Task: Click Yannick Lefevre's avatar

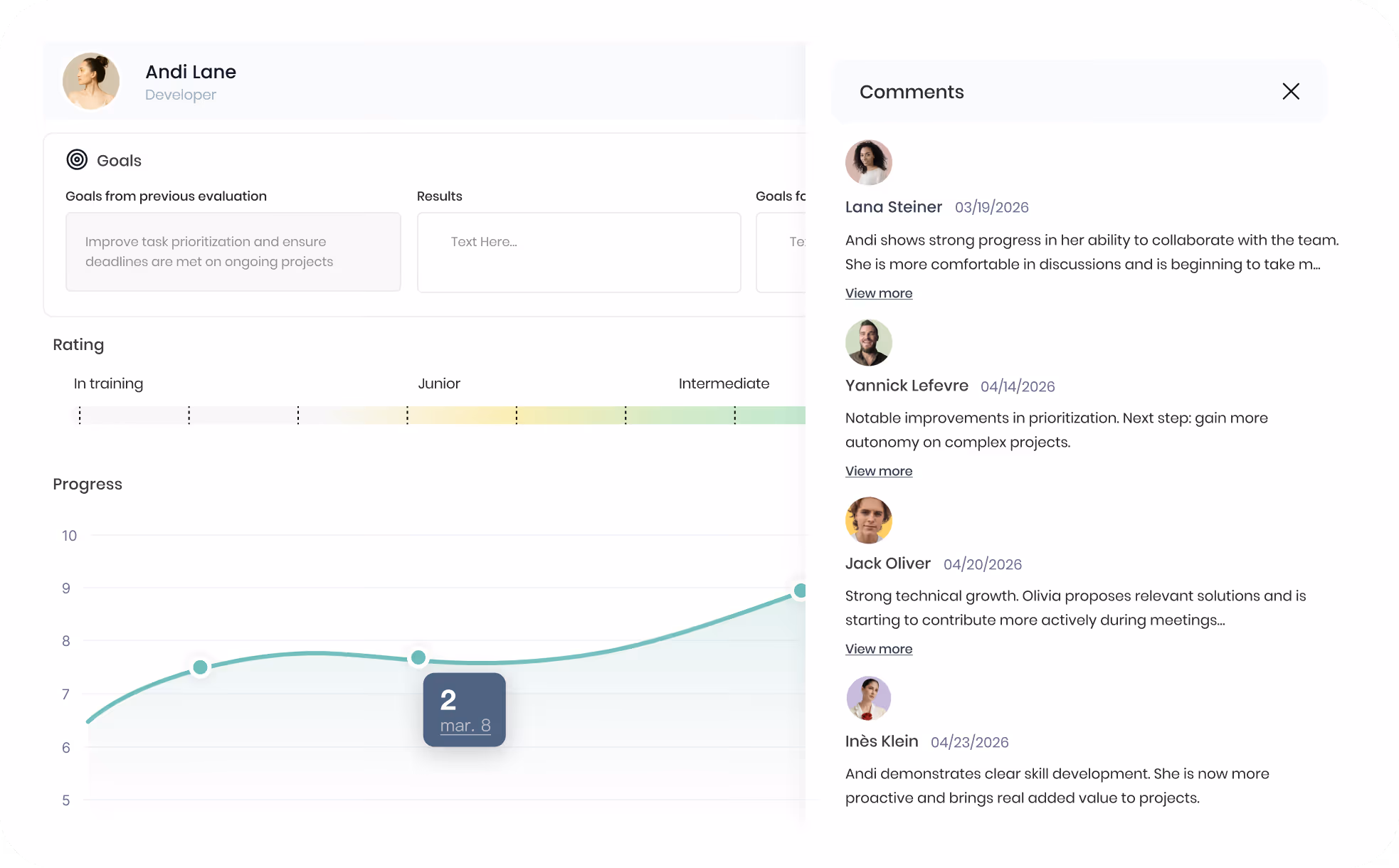Action: pos(869,342)
